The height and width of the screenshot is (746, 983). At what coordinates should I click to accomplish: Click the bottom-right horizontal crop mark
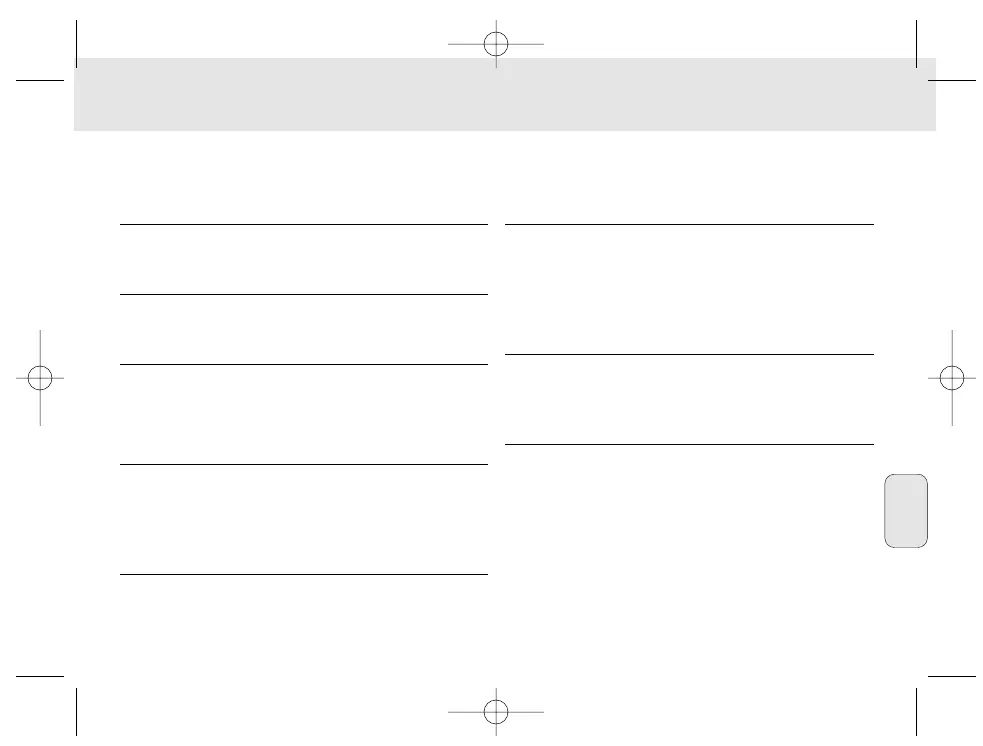click(x=951, y=677)
